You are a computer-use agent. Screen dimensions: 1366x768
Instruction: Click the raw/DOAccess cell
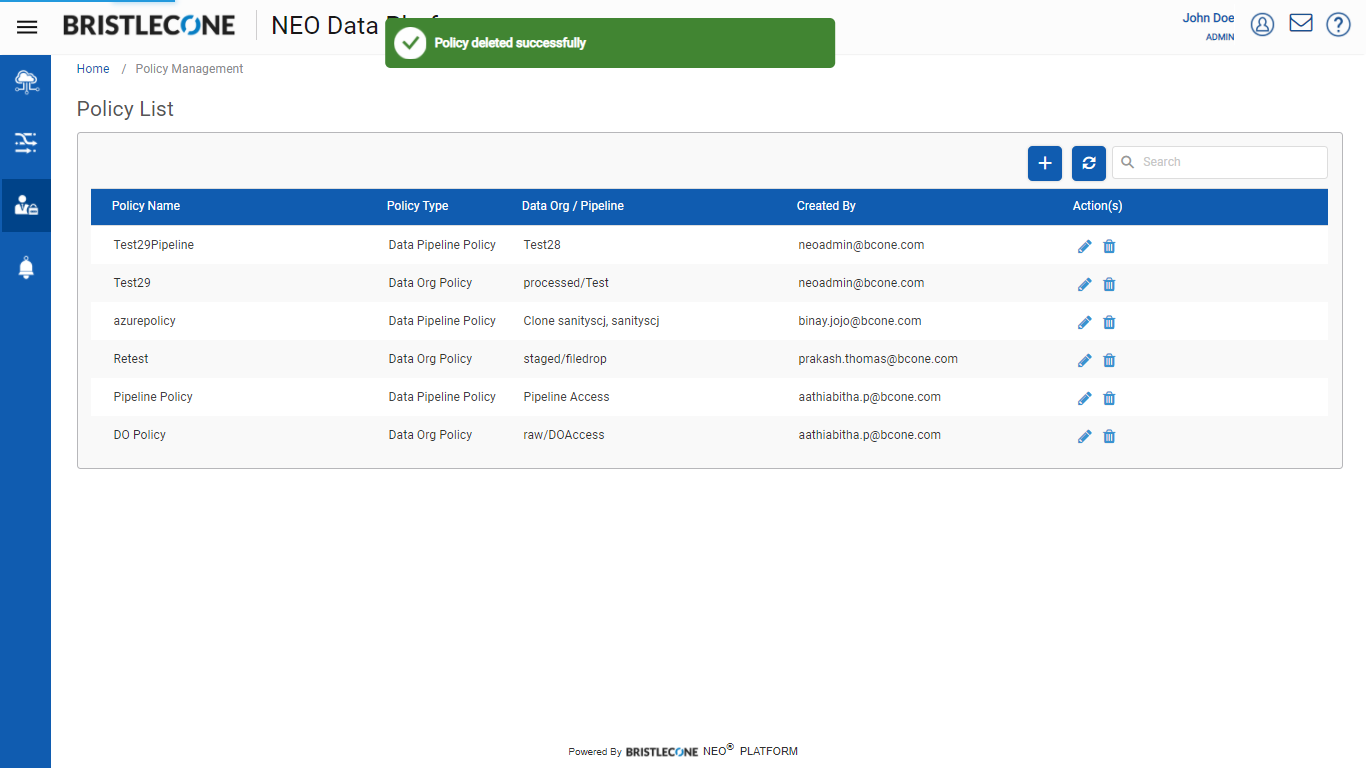pyautogui.click(x=564, y=435)
